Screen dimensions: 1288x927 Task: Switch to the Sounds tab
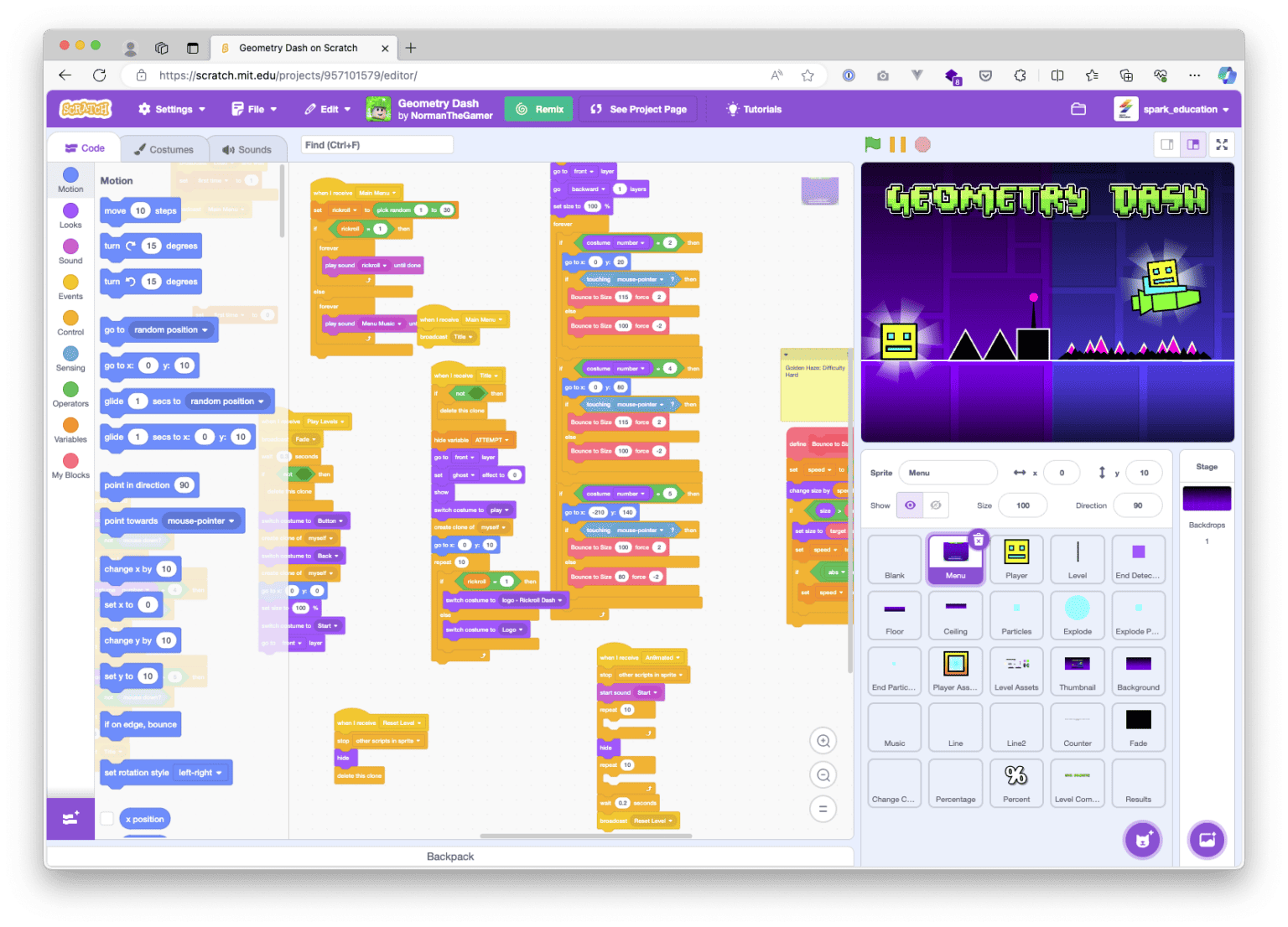click(x=247, y=149)
